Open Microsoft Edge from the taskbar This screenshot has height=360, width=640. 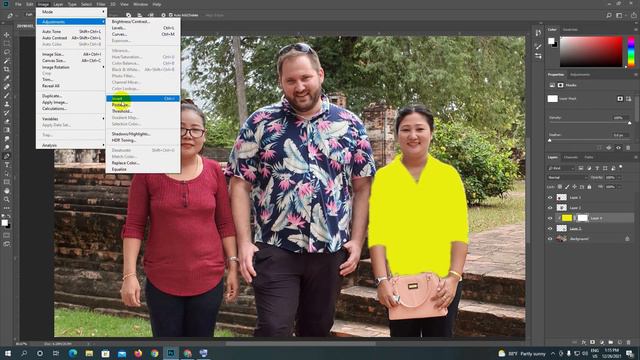pyautogui.click(x=73, y=353)
